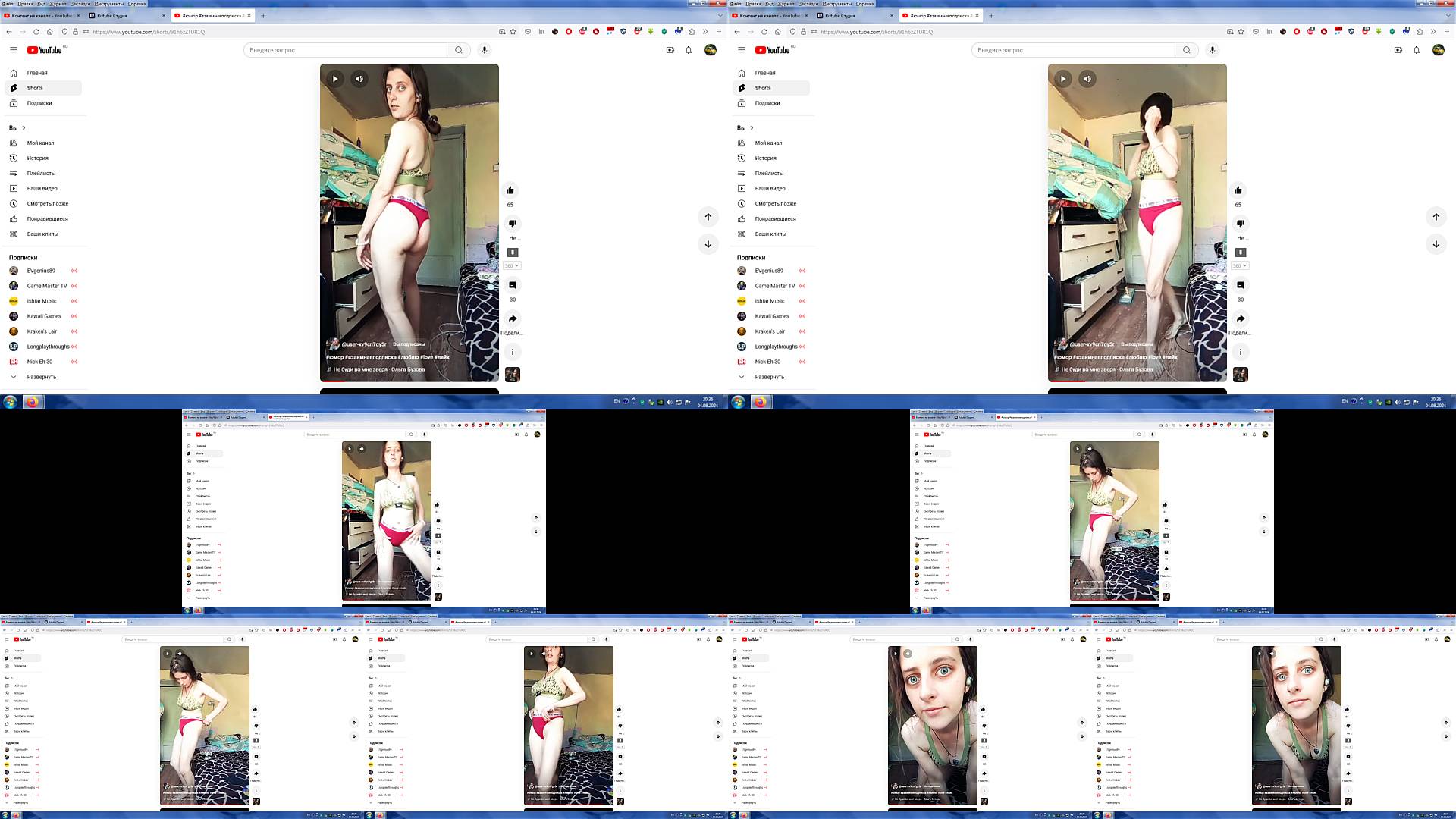This screenshot has height=819, width=1456.
Task: Go to the next Short with the down arrow
Action: (x=708, y=244)
